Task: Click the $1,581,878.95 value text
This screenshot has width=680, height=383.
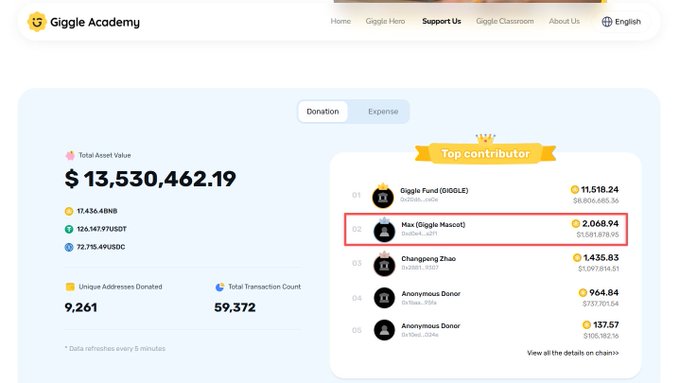Action: click(598, 235)
